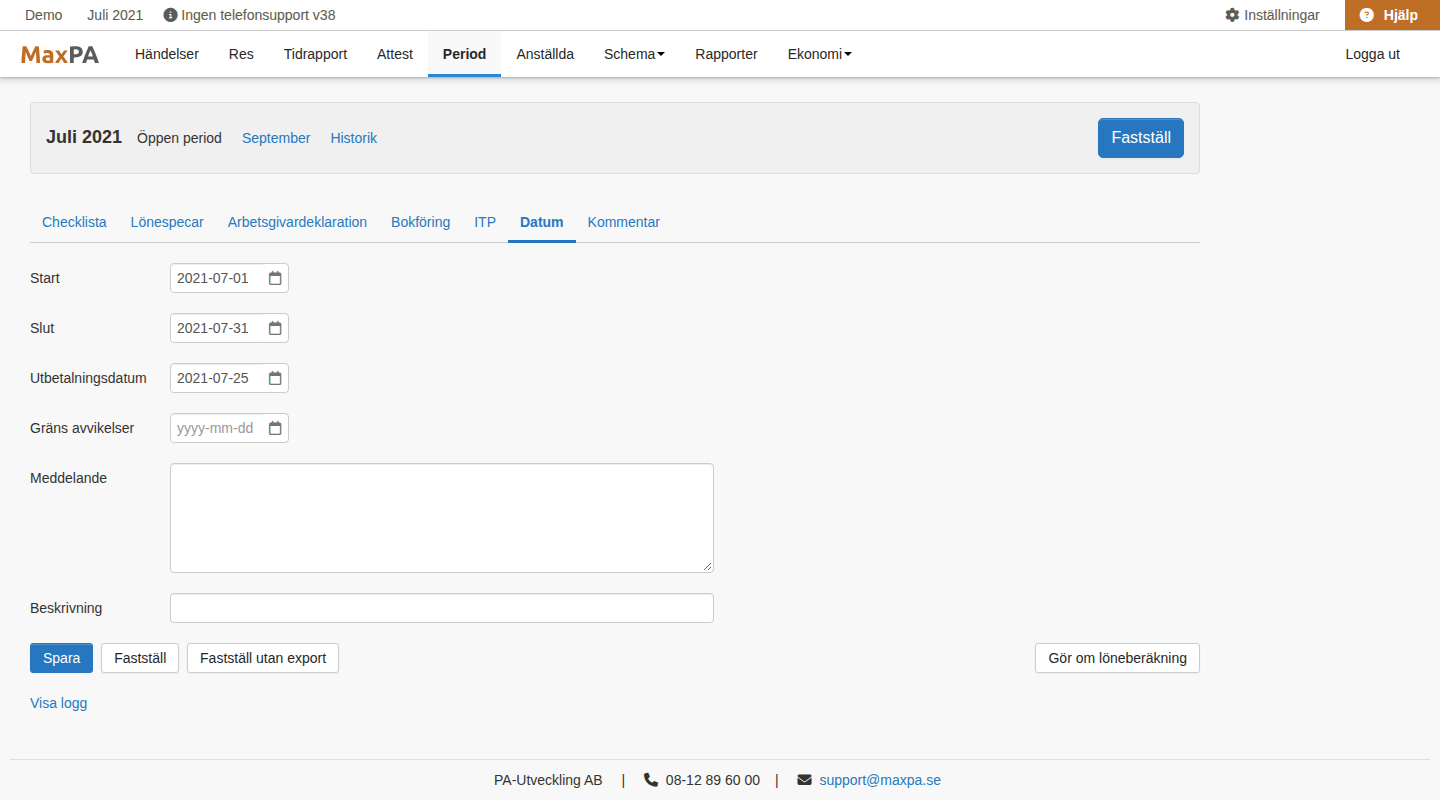Open the September period link
The width and height of the screenshot is (1440, 800).
coord(276,138)
